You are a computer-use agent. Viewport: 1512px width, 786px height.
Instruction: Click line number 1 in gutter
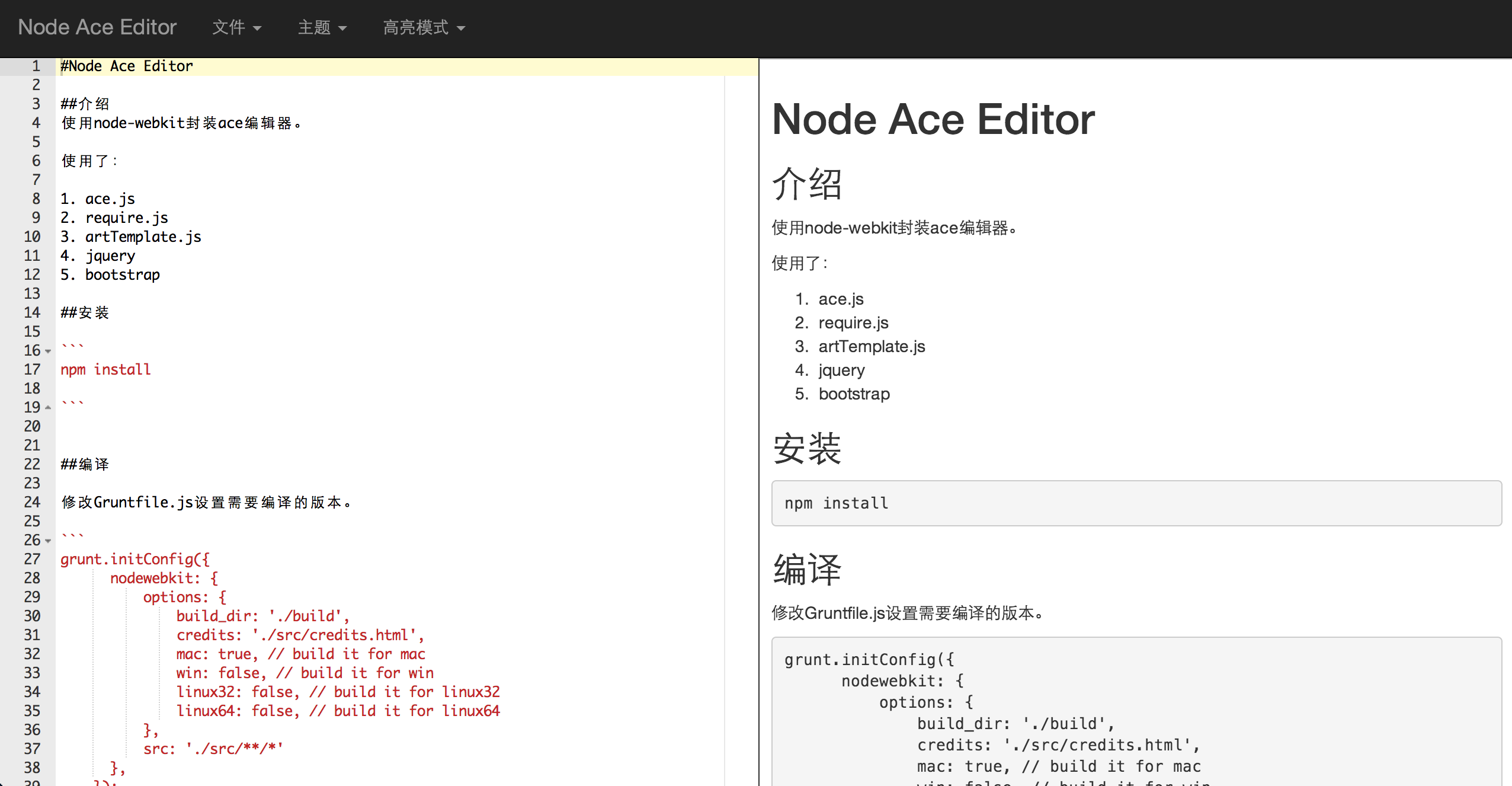click(36, 66)
